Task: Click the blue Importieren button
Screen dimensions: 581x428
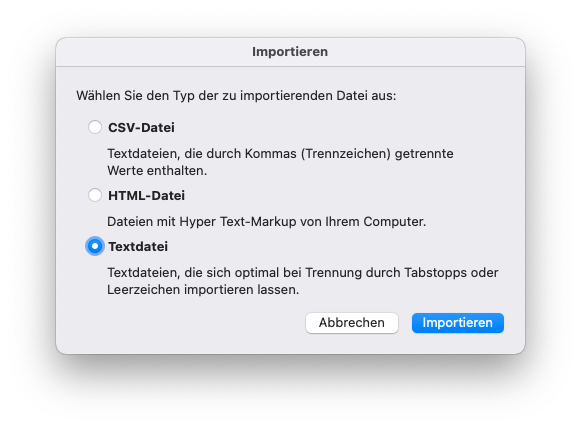Action: 458,323
